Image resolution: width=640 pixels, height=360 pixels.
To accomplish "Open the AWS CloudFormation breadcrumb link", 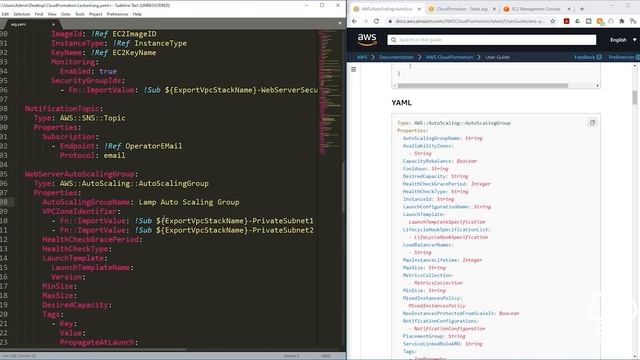I will (x=449, y=57).
